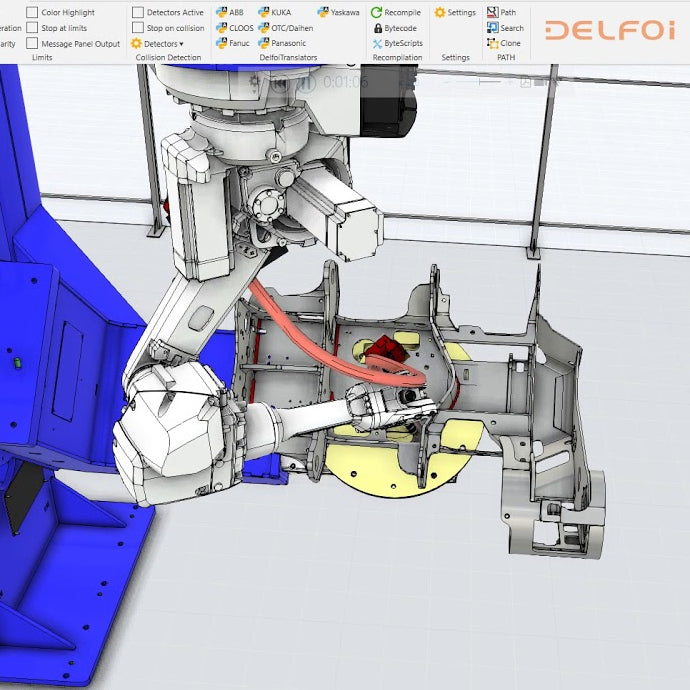Enable the Color Highlight checkbox
This screenshot has width=690, height=690.
coord(33,13)
